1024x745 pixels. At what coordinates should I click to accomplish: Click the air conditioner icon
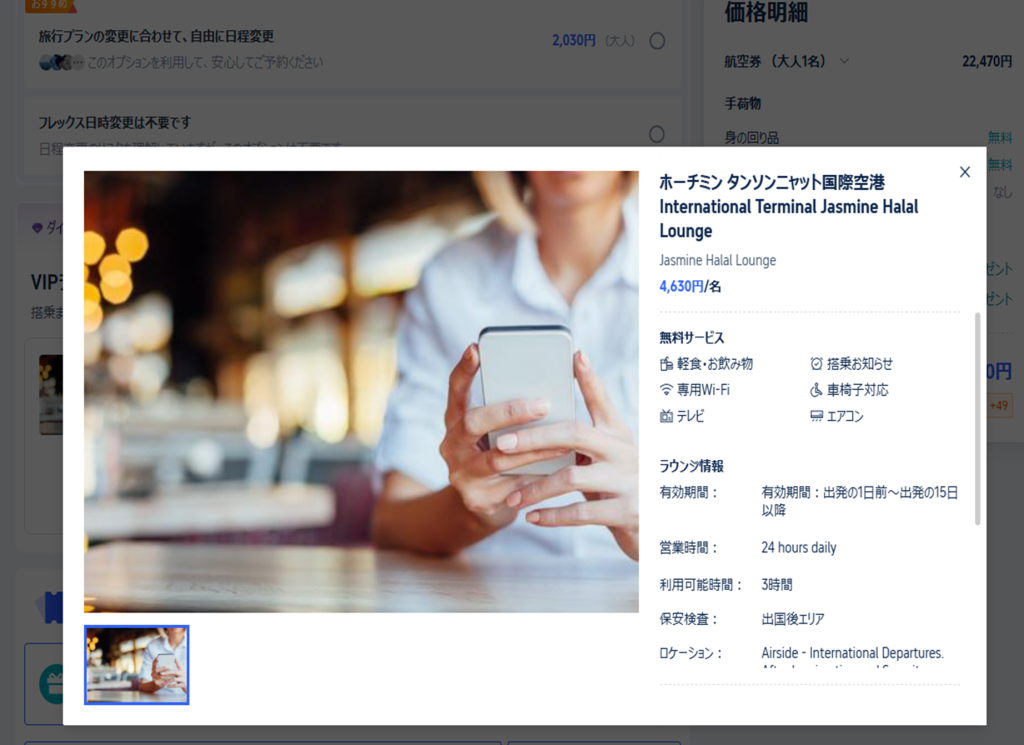pyautogui.click(x=816, y=416)
